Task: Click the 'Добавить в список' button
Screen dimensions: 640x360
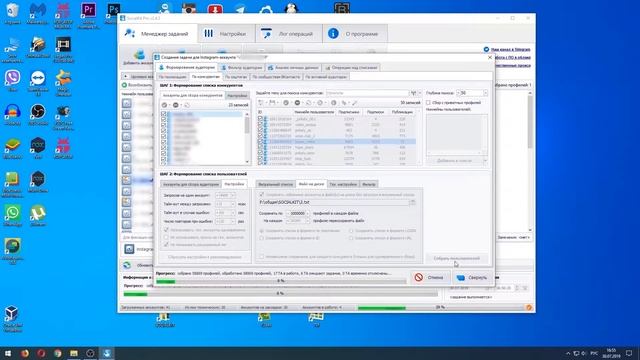Action: coord(454,161)
